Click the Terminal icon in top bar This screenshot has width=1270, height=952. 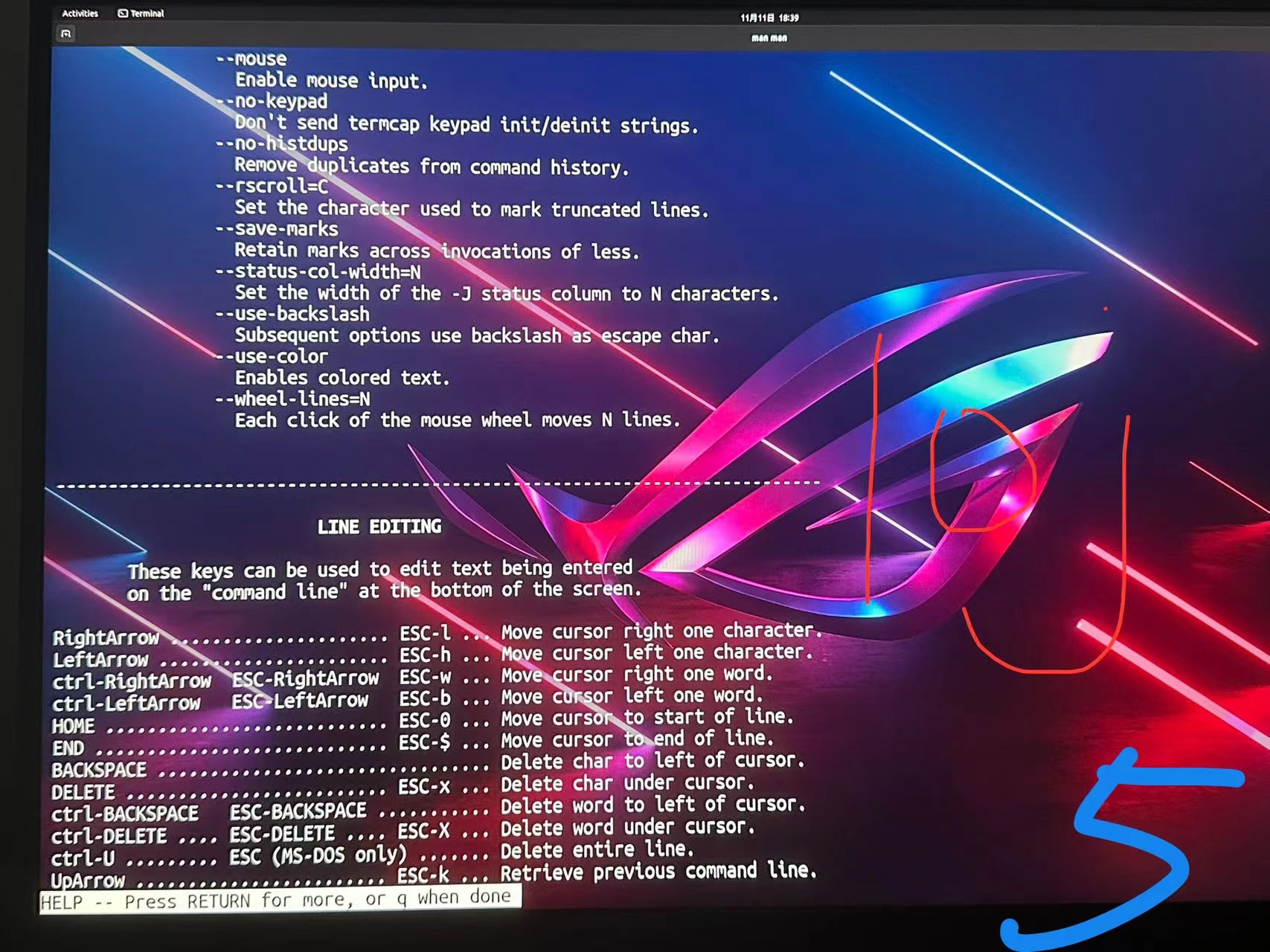pos(123,13)
